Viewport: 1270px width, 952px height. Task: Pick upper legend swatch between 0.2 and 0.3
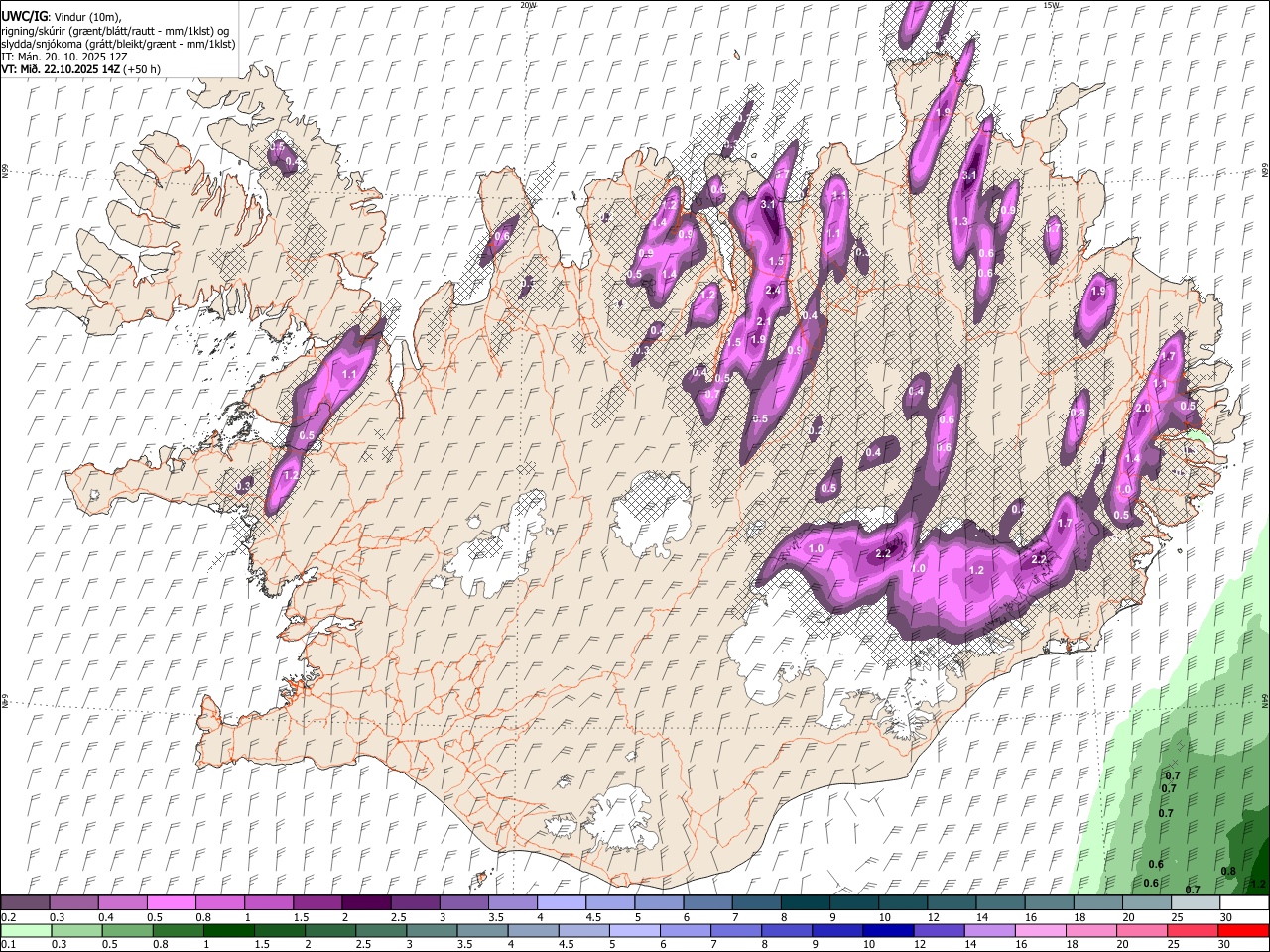pyautogui.click(x=25, y=903)
